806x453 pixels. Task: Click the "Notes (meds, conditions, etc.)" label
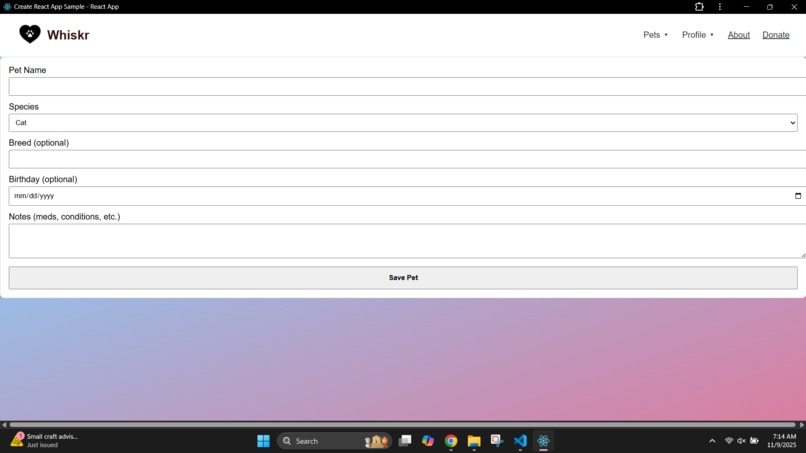click(x=64, y=216)
